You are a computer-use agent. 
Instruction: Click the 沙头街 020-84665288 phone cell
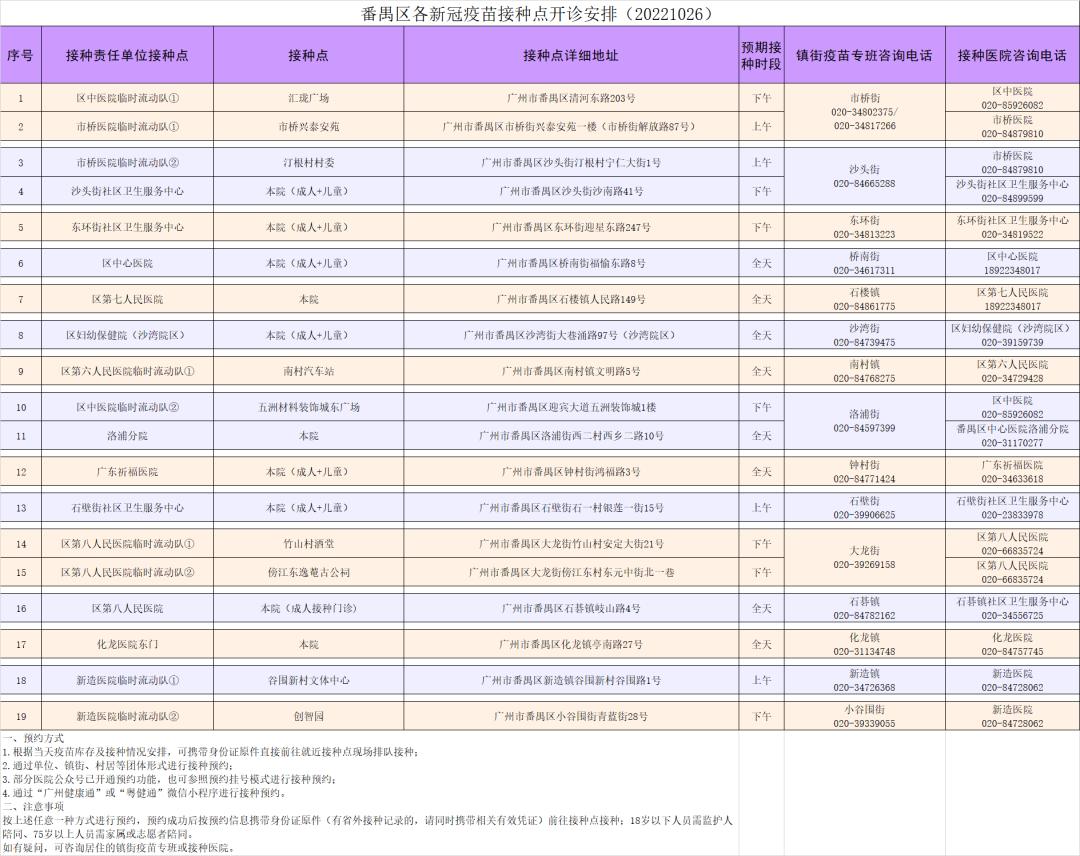click(864, 177)
